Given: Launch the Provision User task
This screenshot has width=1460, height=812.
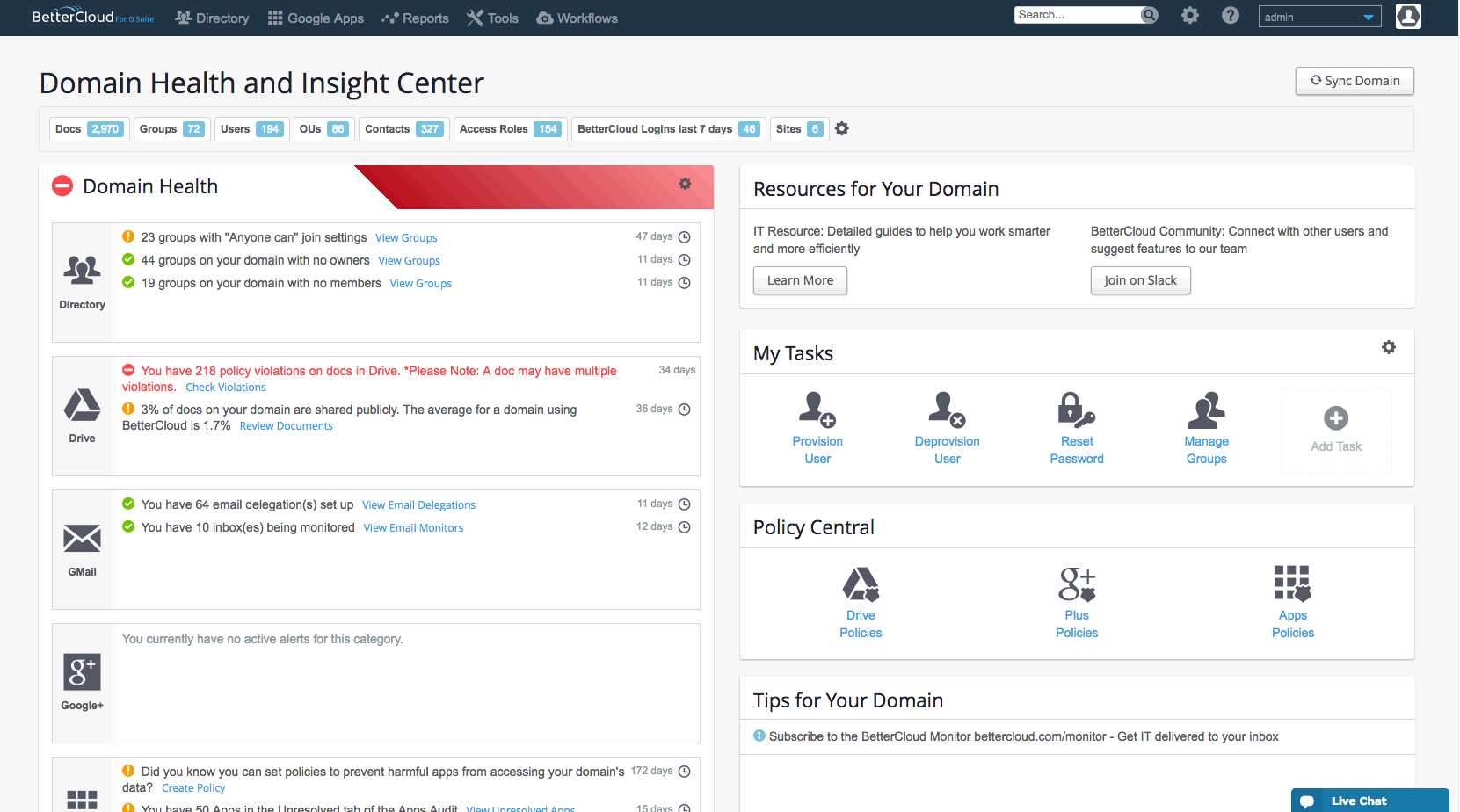Looking at the screenshot, I should click(817, 429).
